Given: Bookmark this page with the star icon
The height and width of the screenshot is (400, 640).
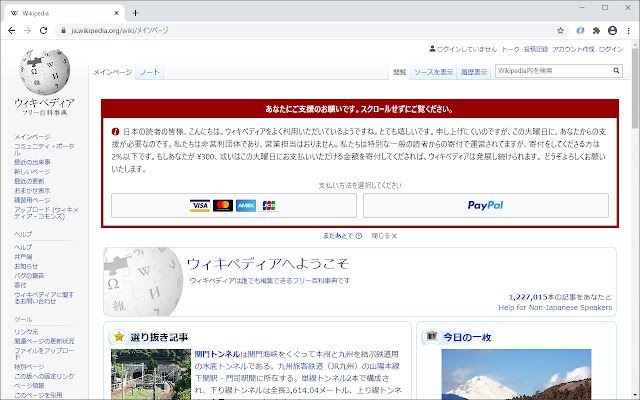Looking at the screenshot, I should (x=560, y=31).
